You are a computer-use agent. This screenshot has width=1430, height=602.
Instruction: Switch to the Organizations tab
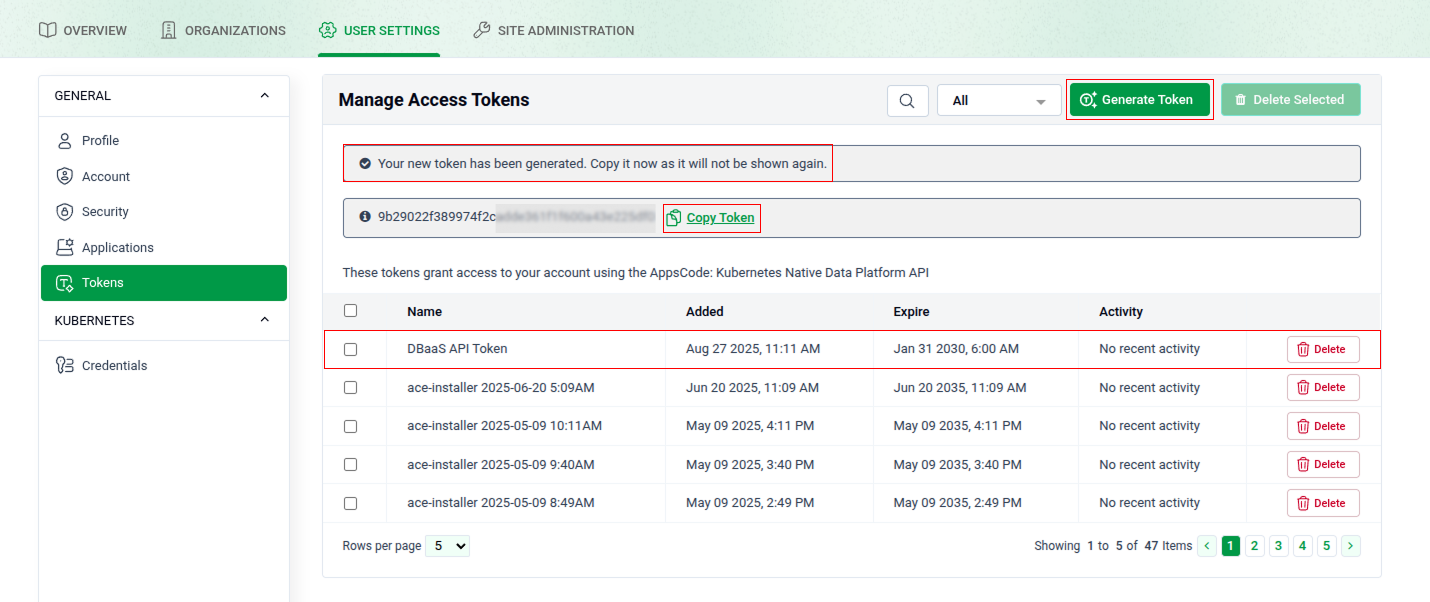pyautogui.click(x=223, y=30)
